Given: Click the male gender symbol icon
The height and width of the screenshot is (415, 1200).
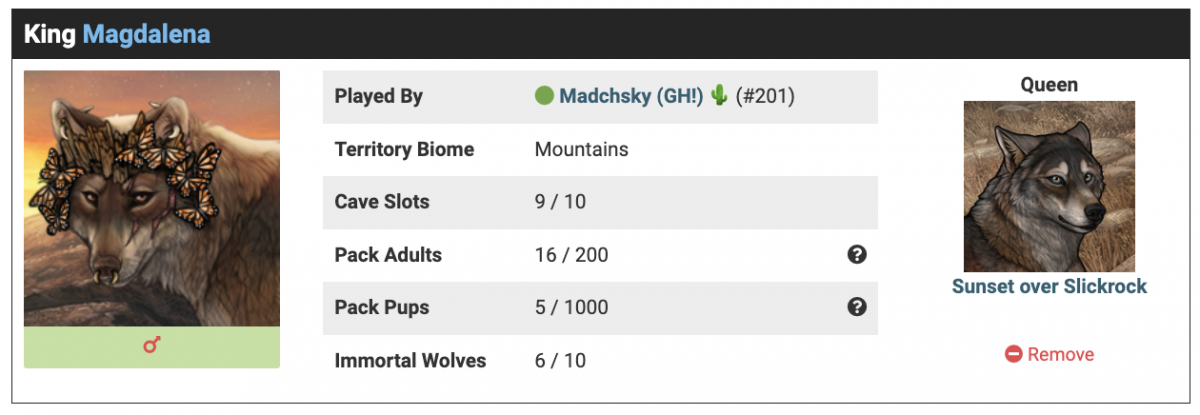Looking at the screenshot, I should (x=152, y=346).
